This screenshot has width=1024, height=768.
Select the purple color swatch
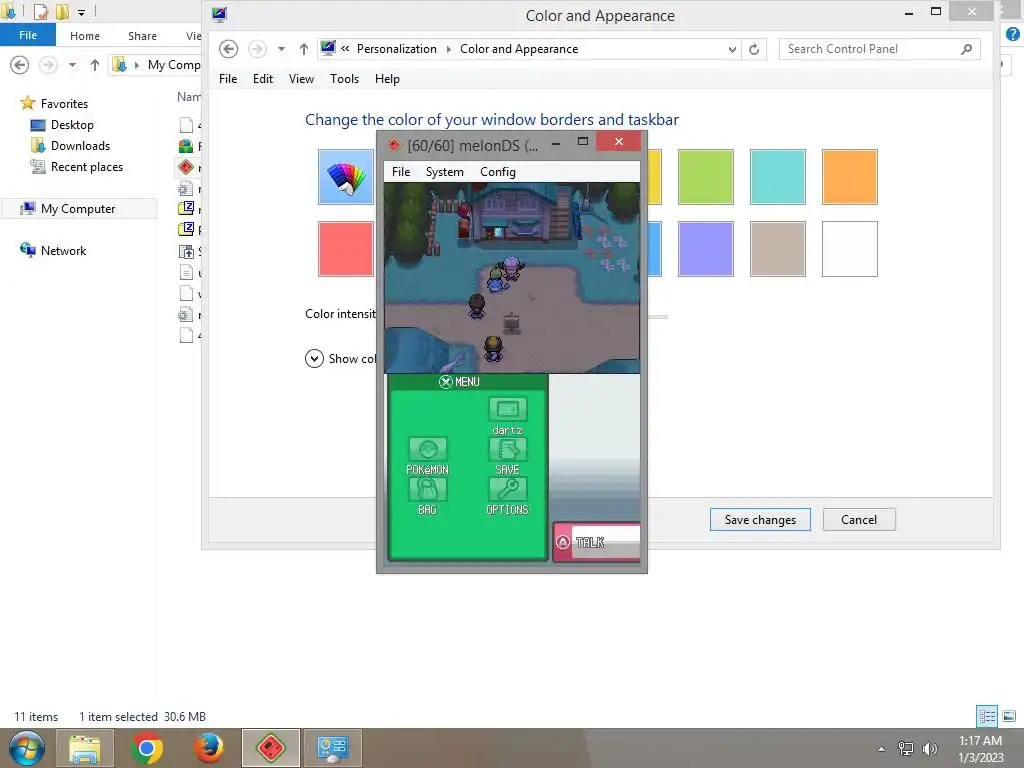705,249
